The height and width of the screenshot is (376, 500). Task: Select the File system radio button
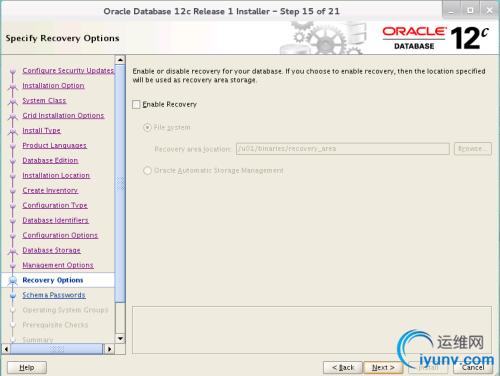coord(147,128)
